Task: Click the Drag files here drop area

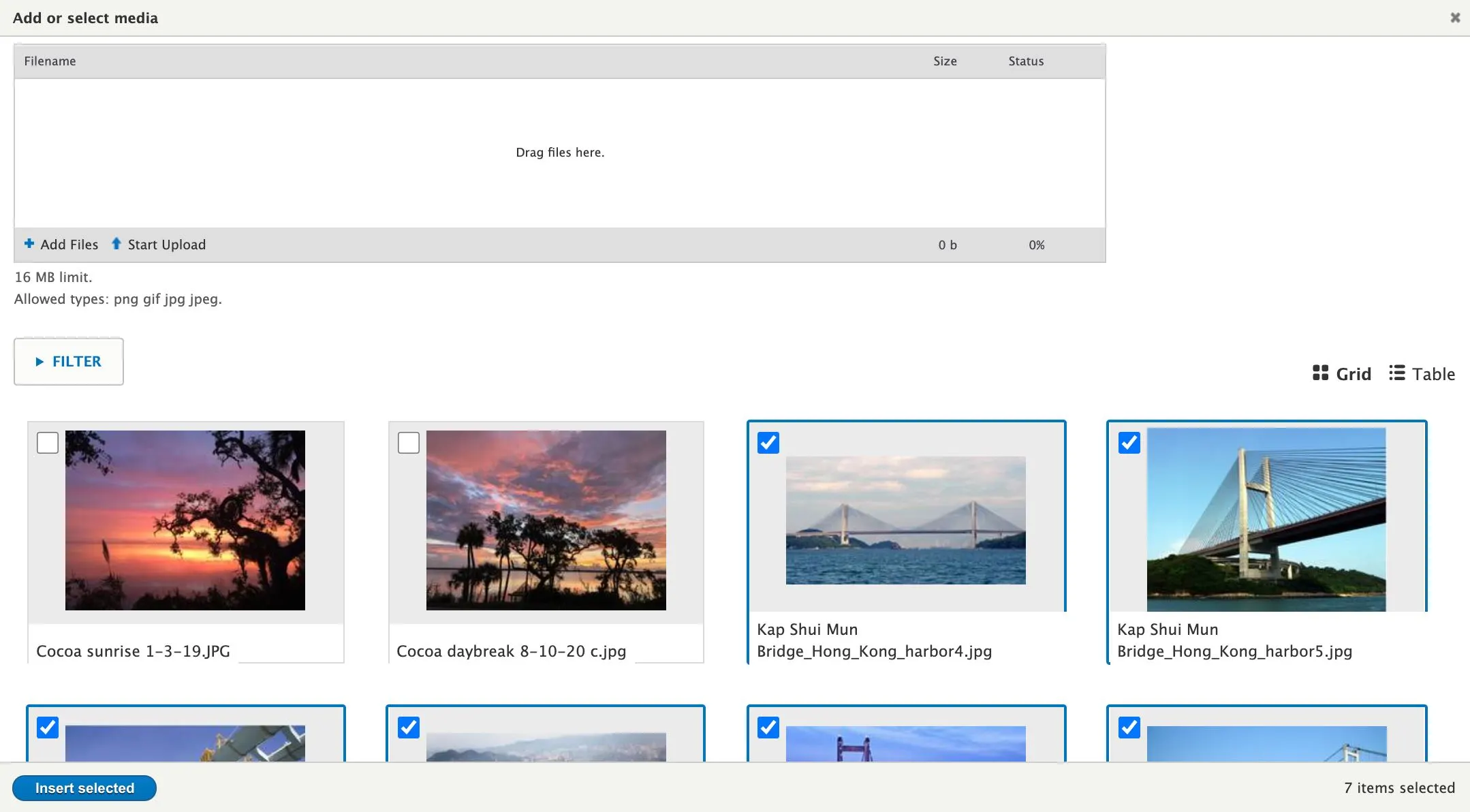Action: coord(560,153)
